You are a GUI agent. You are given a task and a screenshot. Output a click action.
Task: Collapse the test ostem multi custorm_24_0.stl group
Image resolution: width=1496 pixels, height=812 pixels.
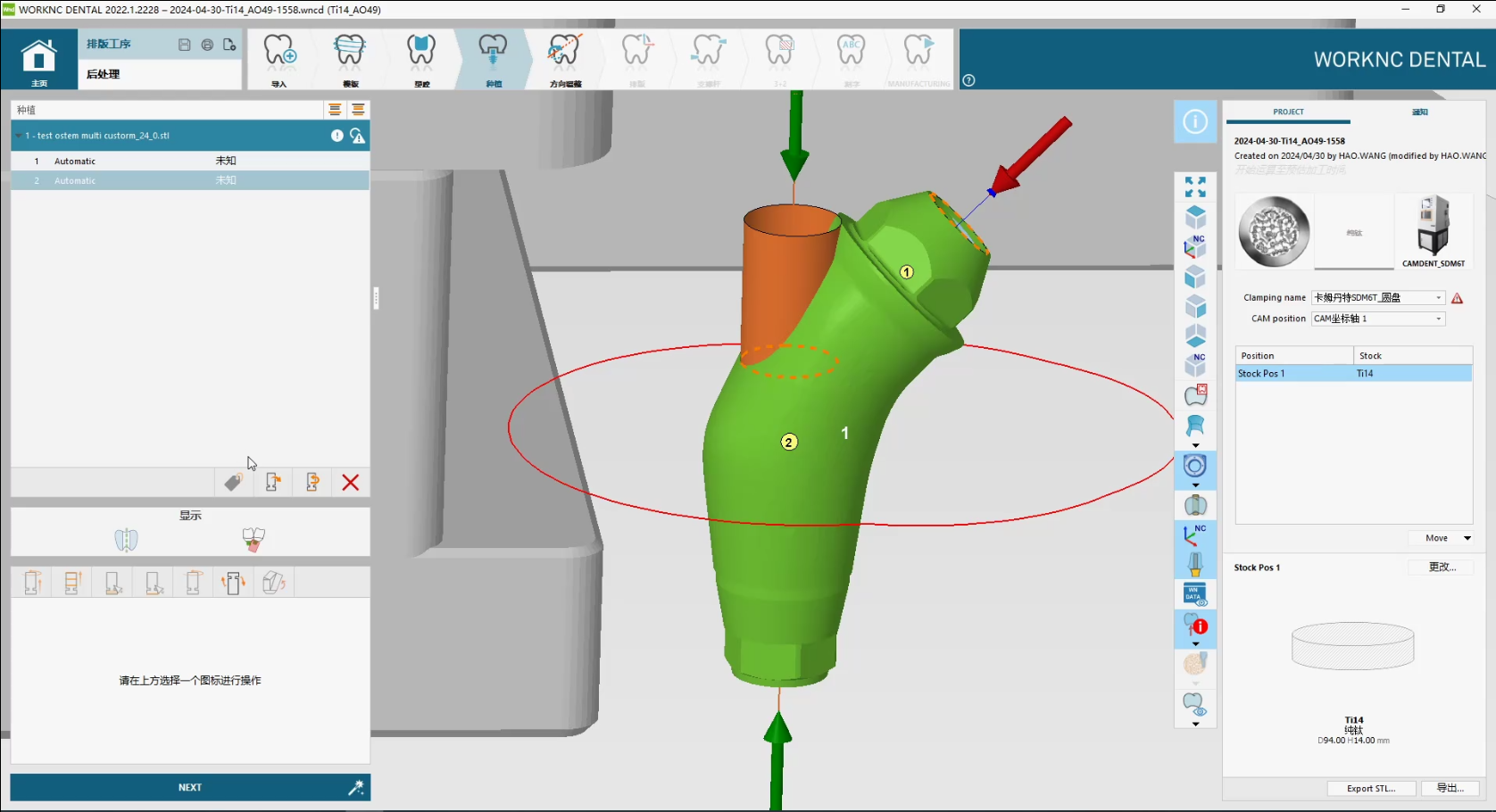[19, 136]
